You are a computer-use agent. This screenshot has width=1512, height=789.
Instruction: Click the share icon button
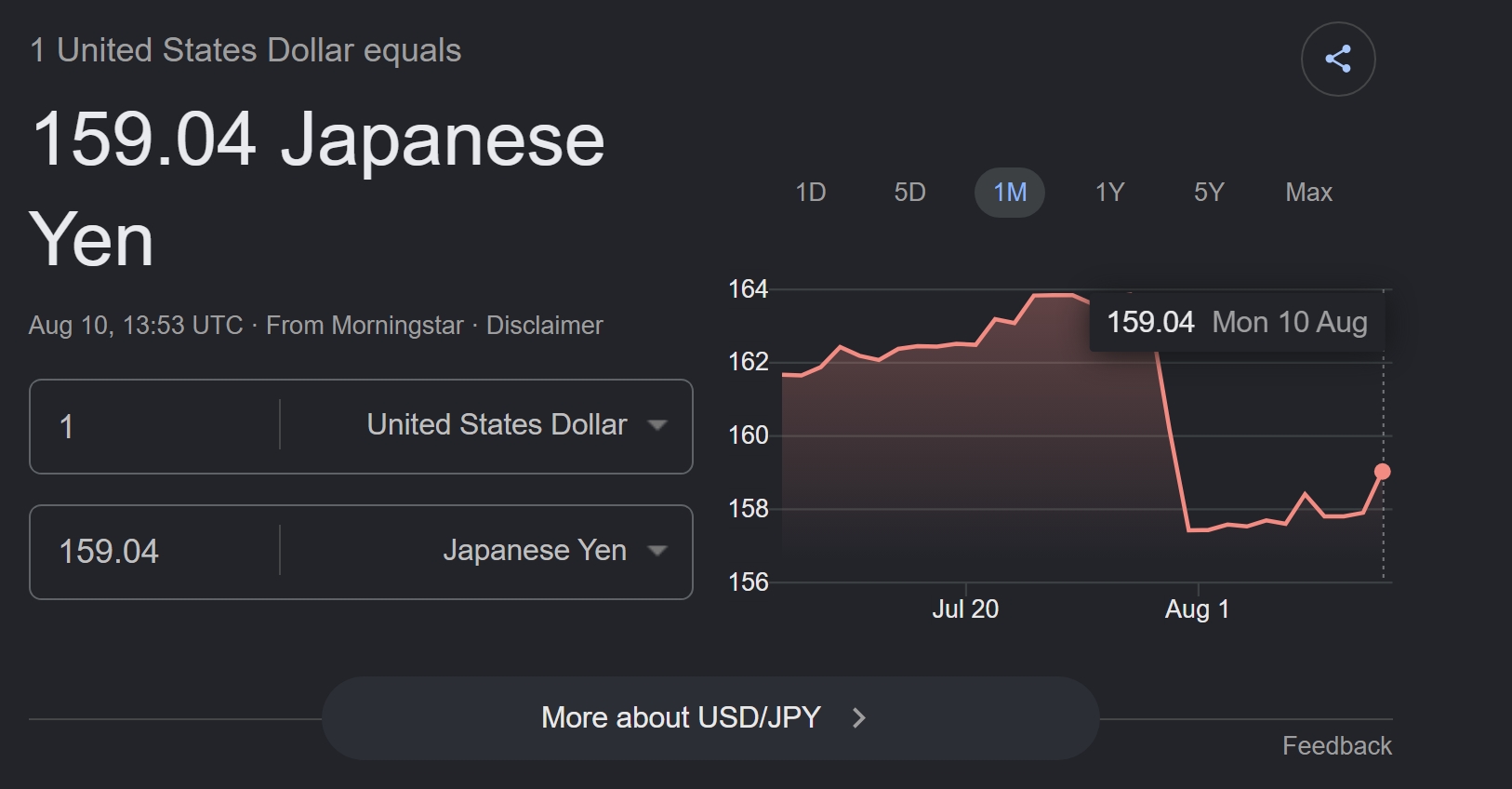tap(1337, 59)
